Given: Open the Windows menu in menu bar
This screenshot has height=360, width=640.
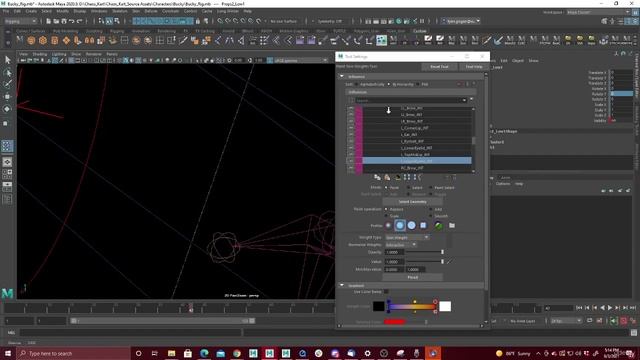Looking at the screenshot, I should [x=99, y=11].
